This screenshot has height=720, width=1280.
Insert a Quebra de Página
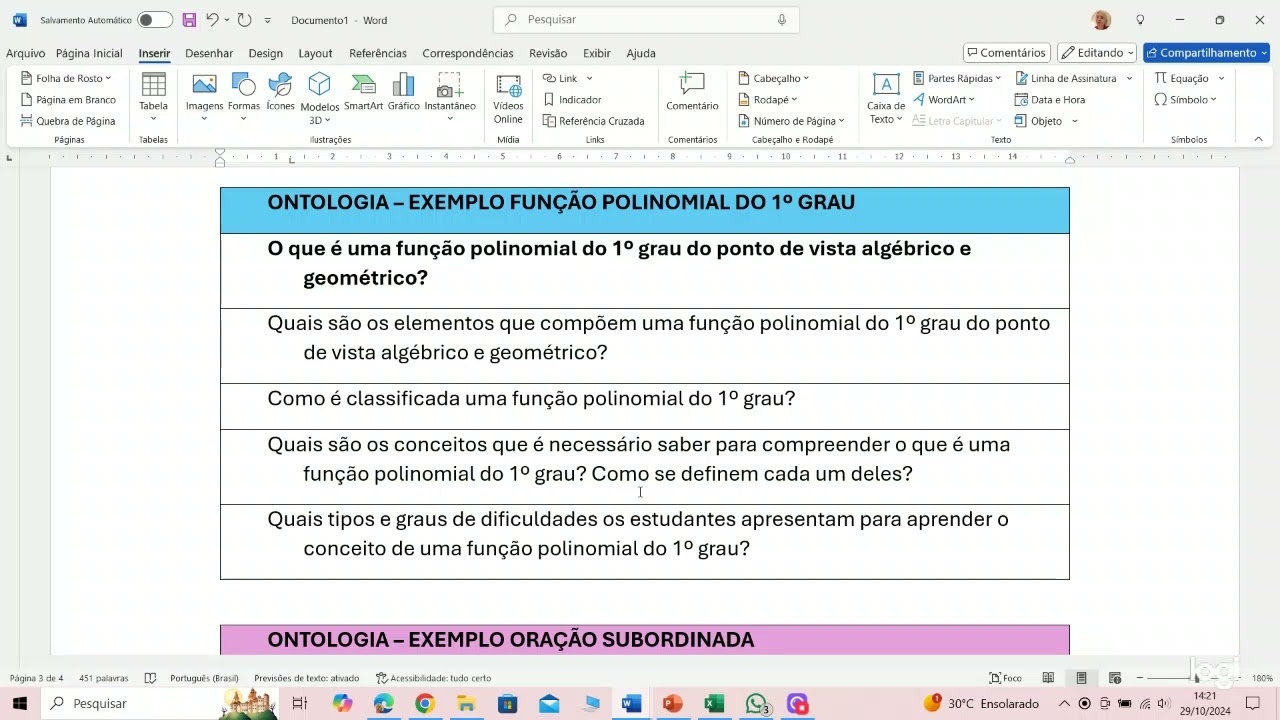click(x=68, y=121)
